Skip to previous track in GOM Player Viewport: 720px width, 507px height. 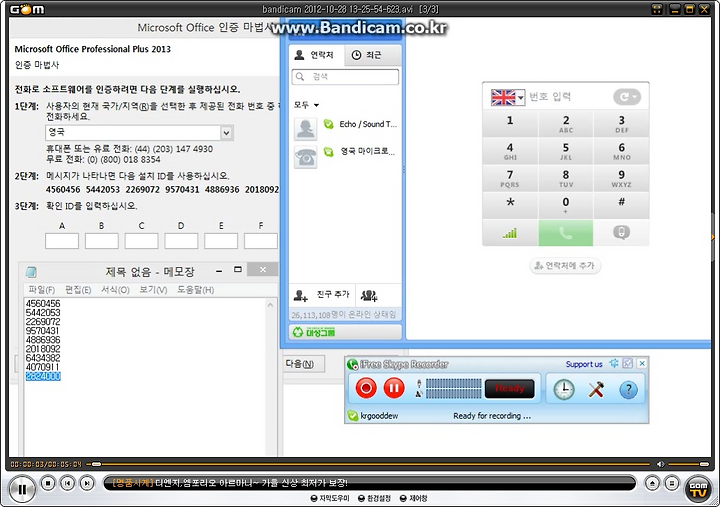tap(68, 483)
